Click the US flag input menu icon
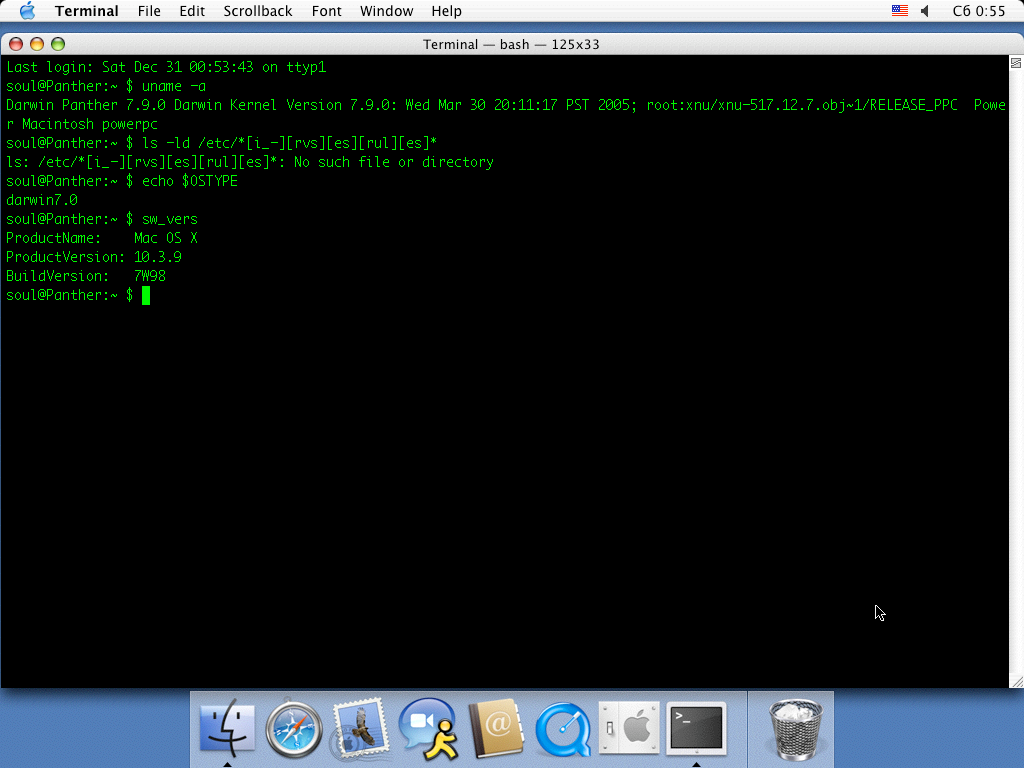Viewport: 1024px width, 768px height. pos(899,10)
